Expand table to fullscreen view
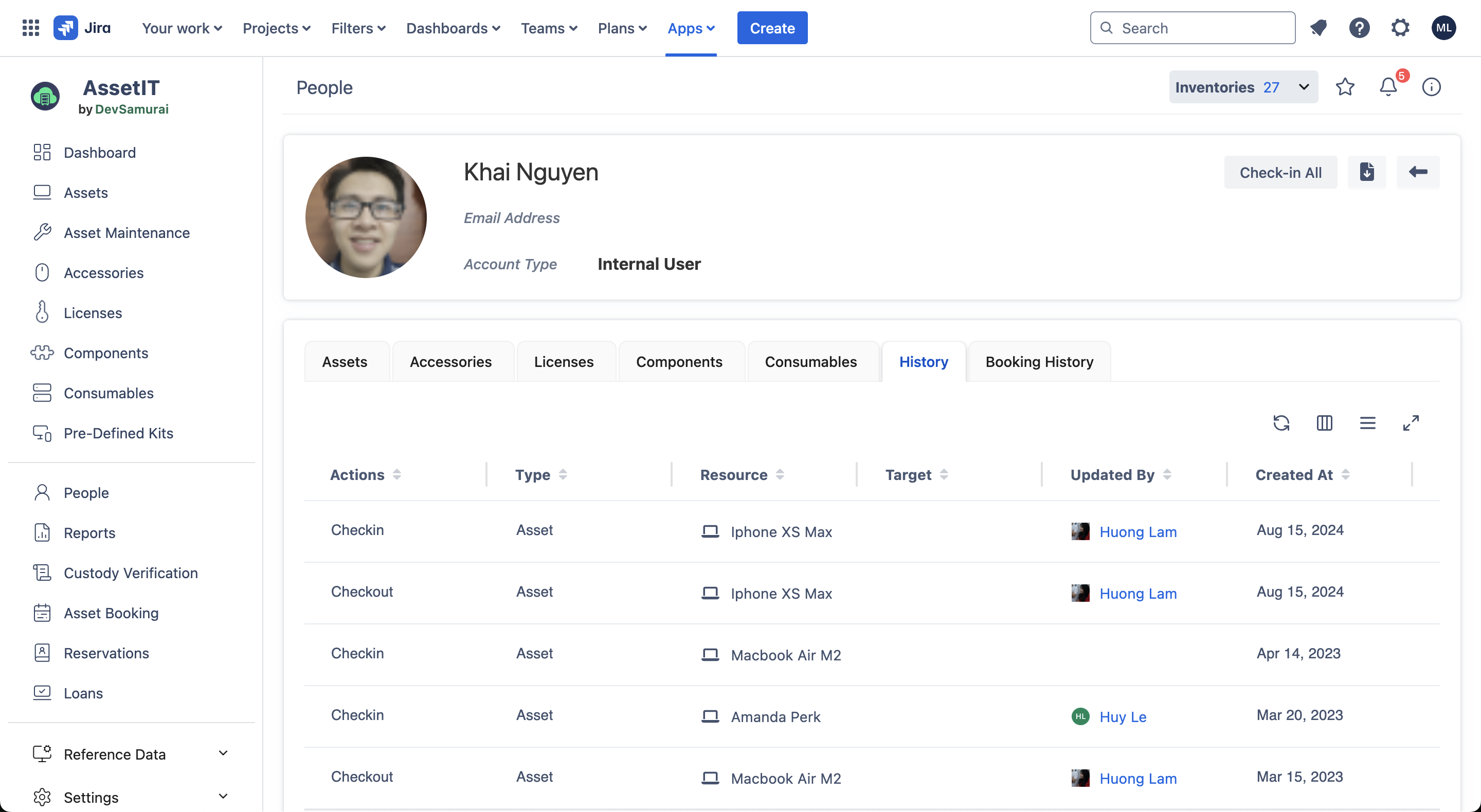 coord(1410,423)
